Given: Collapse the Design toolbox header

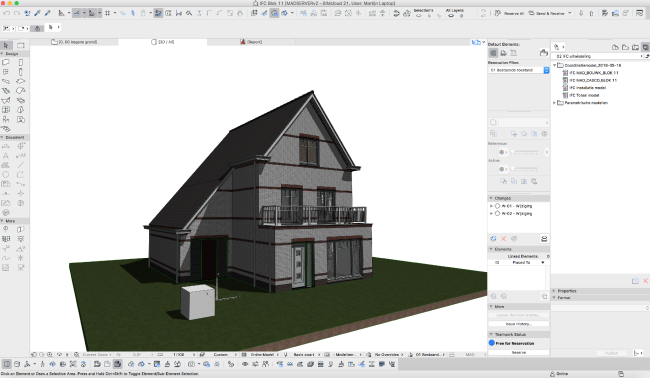Looking at the screenshot, I should [x=2, y=54].
